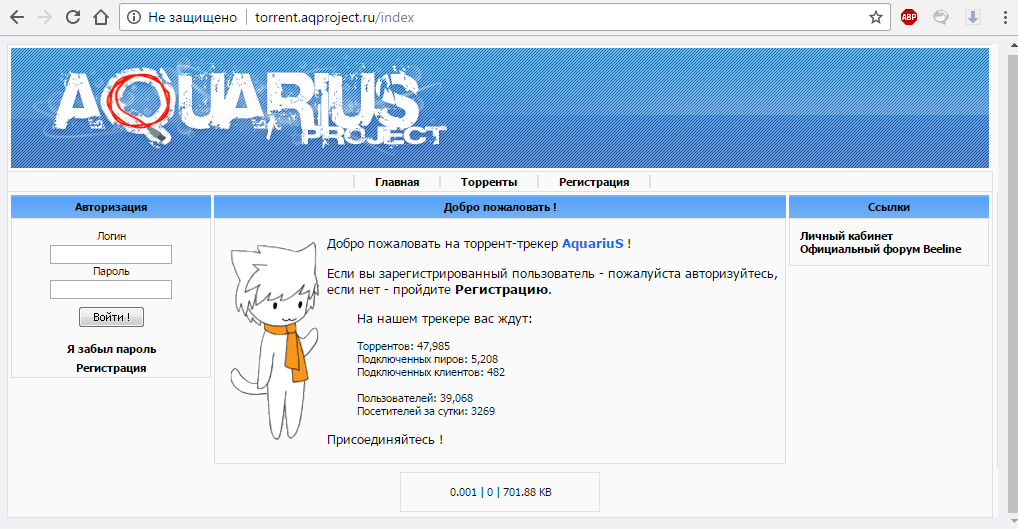Image resolution: width=1018 pixels, height=529 pixels.
Task: Click the gray chat-bubble extension icon
Action: [x=941, y=18]
